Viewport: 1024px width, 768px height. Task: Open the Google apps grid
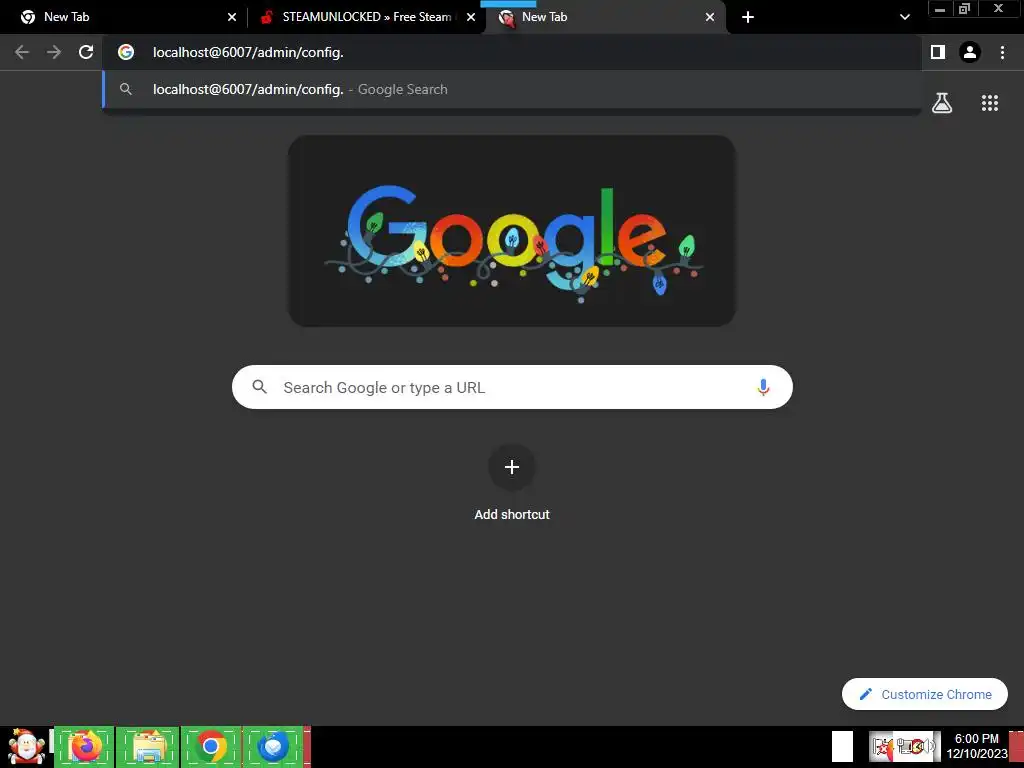pos(990,103)
